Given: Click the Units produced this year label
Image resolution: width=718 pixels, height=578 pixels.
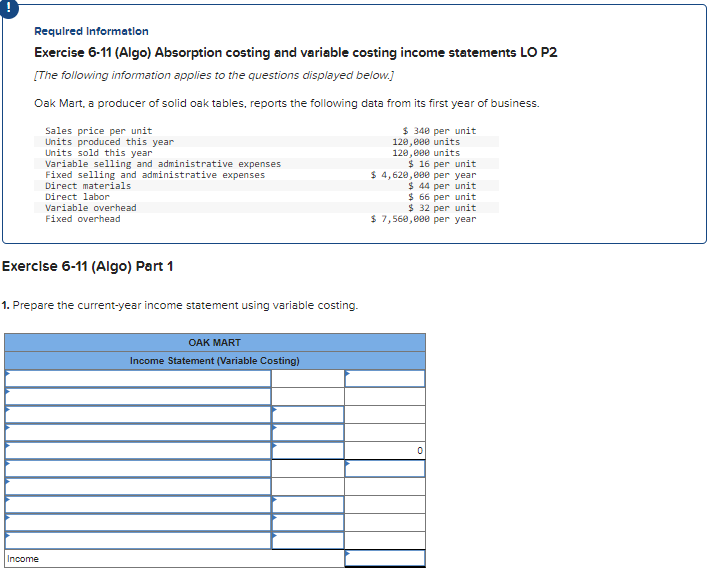Looking at the screenshot, I should click(109, 142).
